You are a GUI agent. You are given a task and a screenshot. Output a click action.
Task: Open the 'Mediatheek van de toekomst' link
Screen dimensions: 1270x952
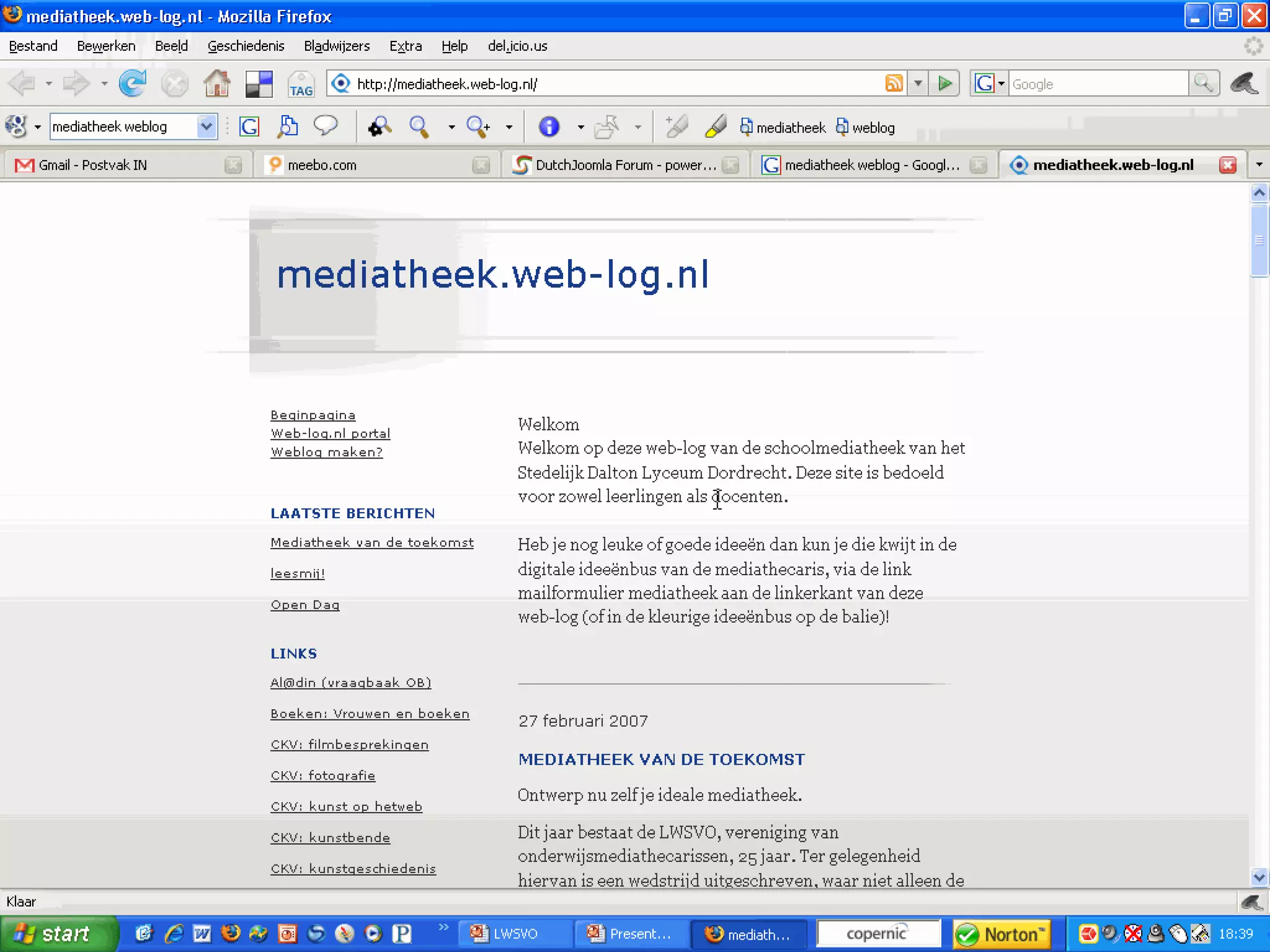coord(372,543)
